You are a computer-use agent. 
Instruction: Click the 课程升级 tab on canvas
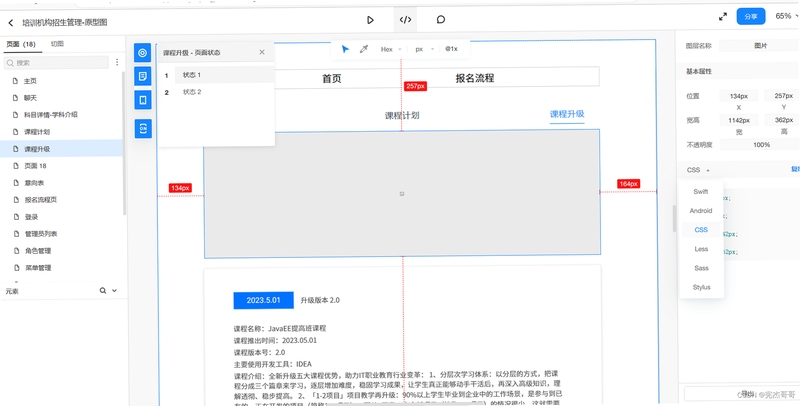567,114
